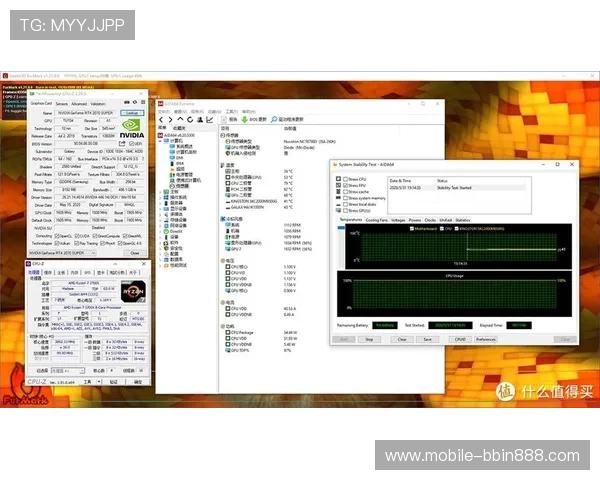Click GPU-Z screenshot camera icon
This screenshot has width=600, height=480.
coord(127,103)
